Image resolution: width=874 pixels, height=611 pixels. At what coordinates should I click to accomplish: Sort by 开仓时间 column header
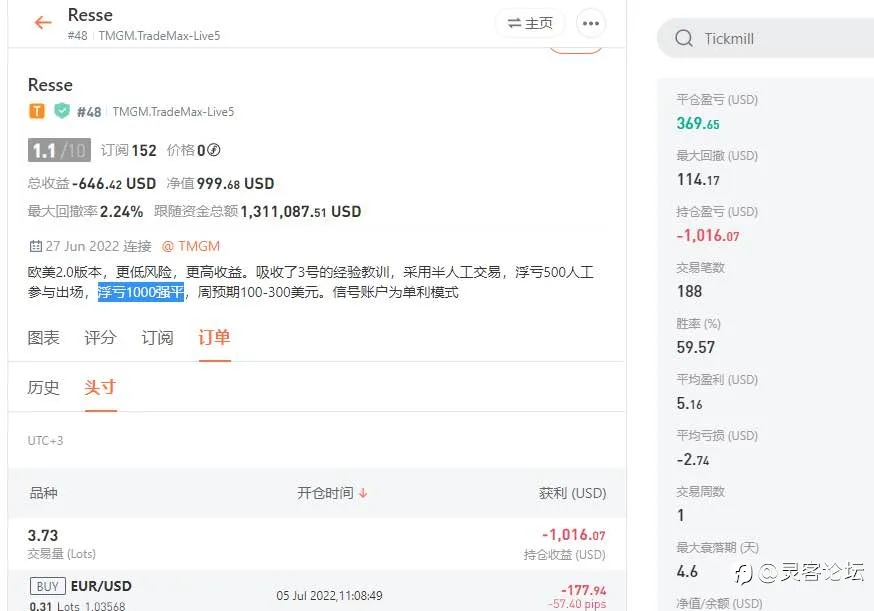326,493
